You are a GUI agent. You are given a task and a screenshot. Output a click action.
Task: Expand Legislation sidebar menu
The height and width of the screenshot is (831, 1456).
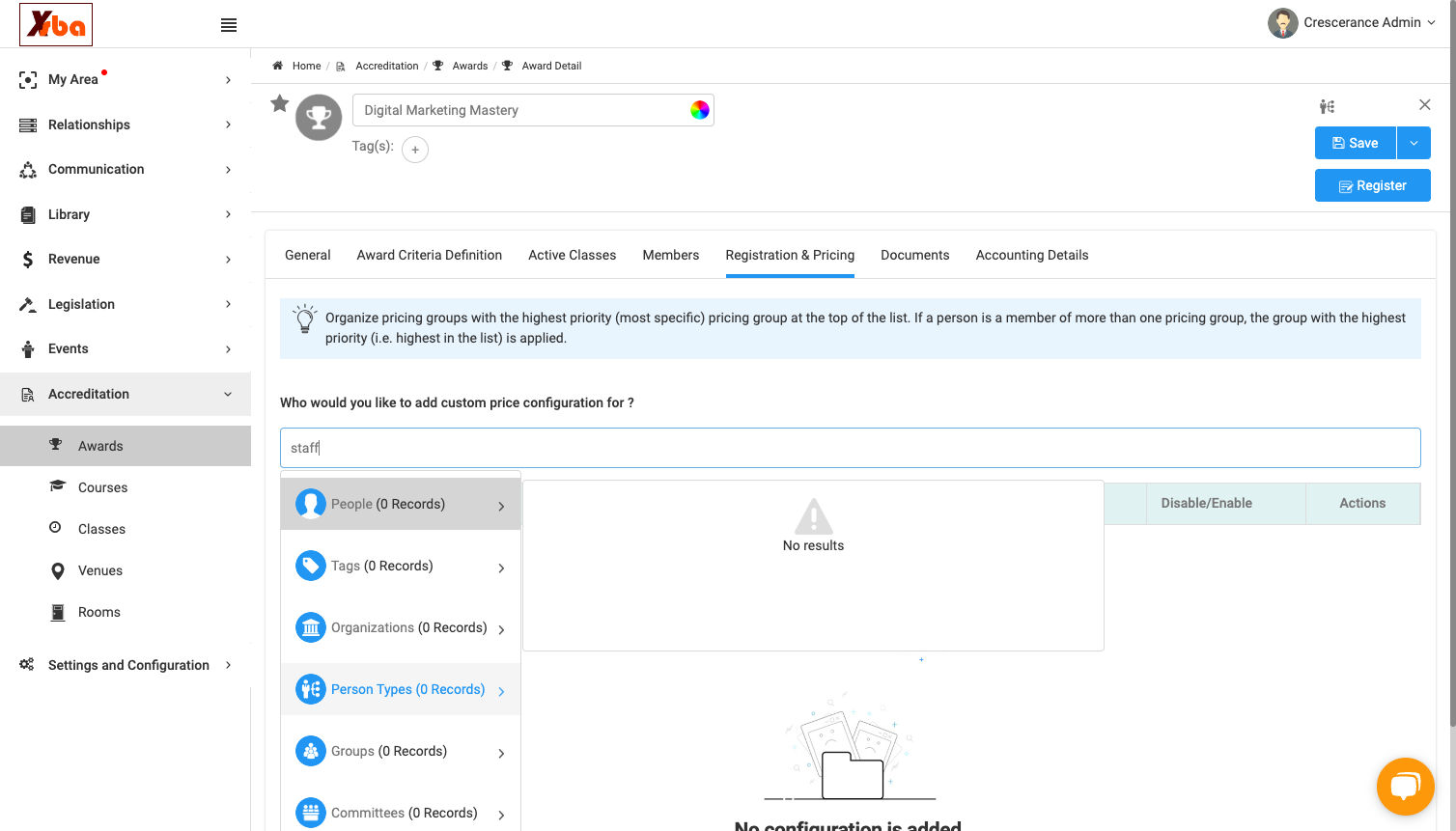point(126,304)
